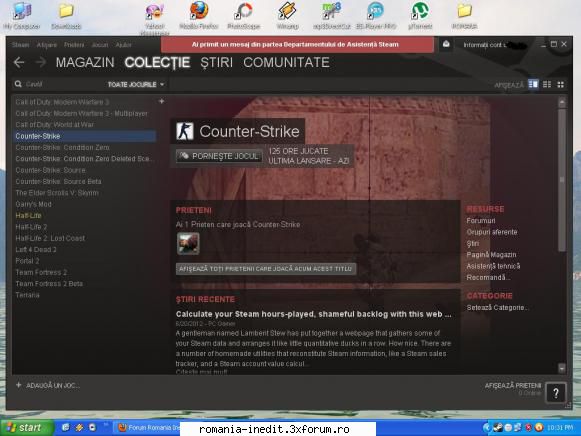Click Setează Categorie link

click(x=497, y=307)
